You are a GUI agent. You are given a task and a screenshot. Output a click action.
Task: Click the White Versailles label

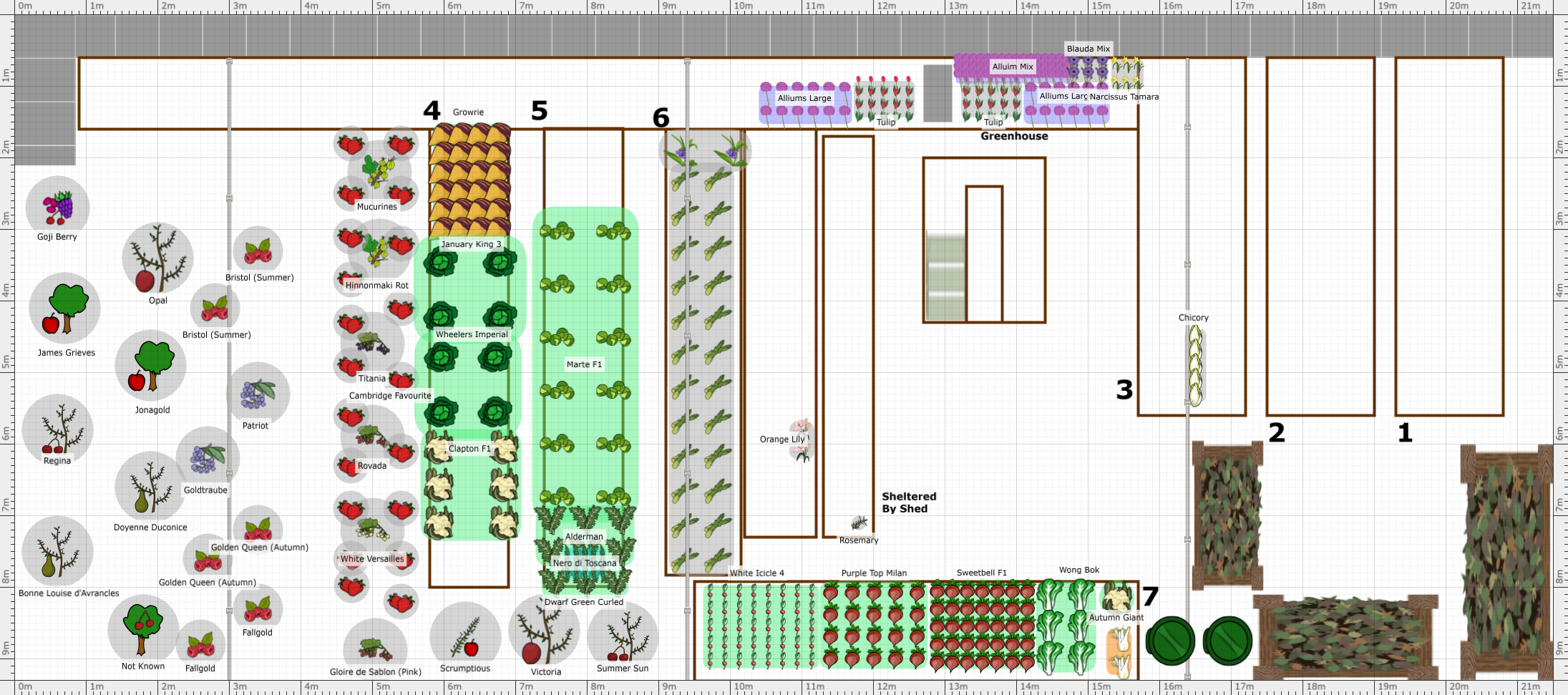pyautogui.click(x=372, y=559)
